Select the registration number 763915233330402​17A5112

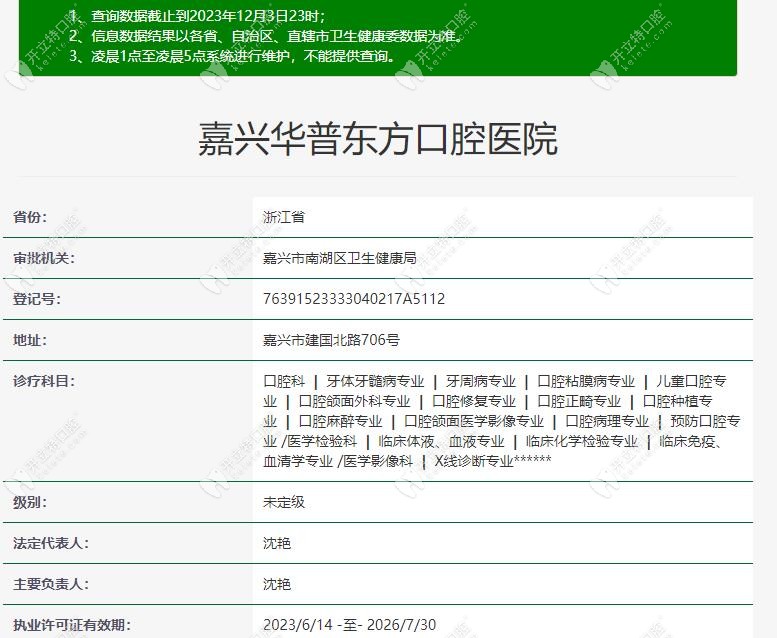point(354,299)
